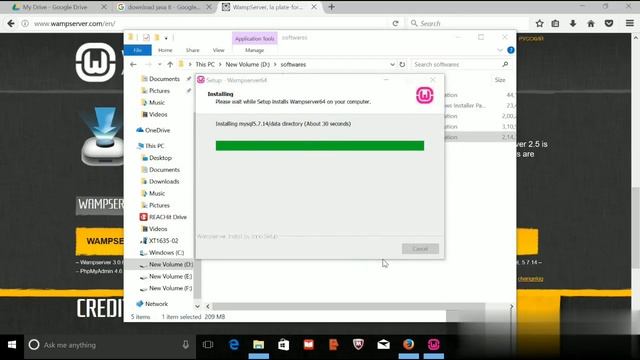Open Firefox home page icon

coord(591,24)
